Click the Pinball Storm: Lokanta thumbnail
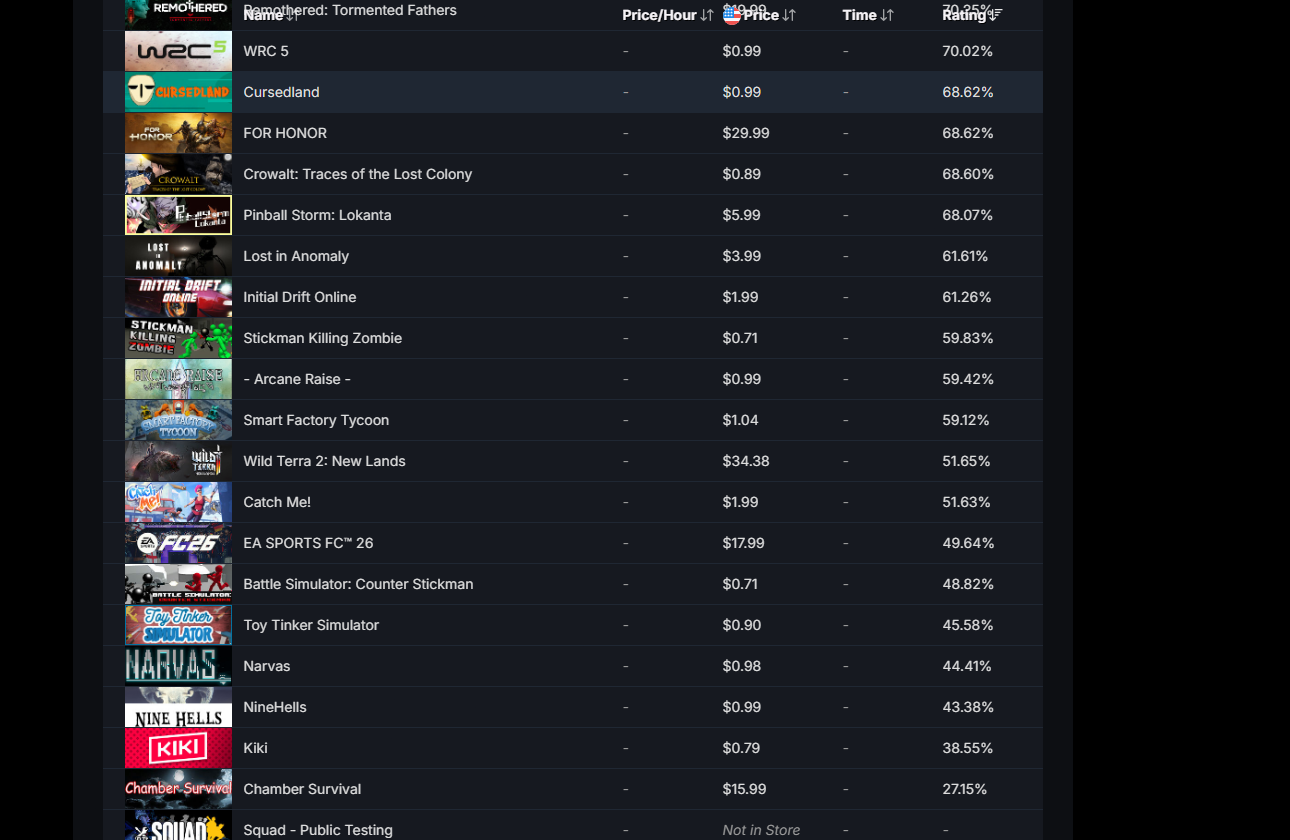Viewport: 1290px width, 840px height. [x=178, y=215]
